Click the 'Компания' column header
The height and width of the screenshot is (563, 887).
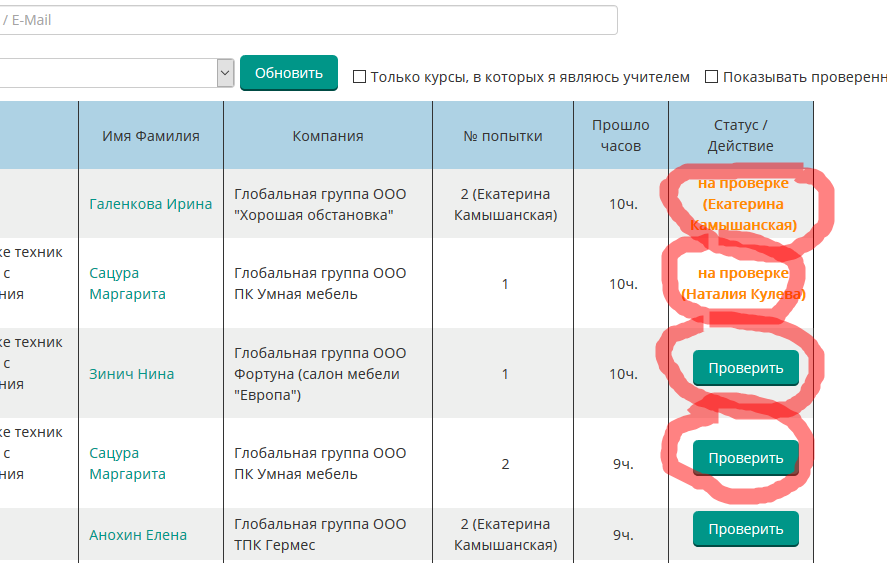click(328, 136)
